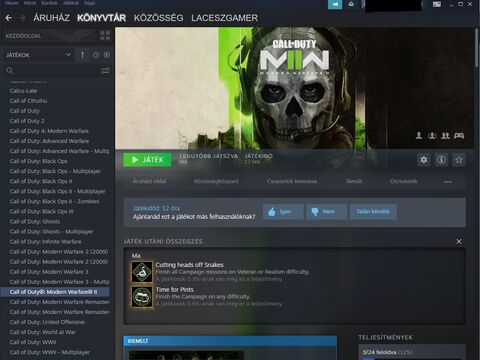Select Call of Duty: Infinite Warfare
Screen dimensions: 480x360
(45, 242)
